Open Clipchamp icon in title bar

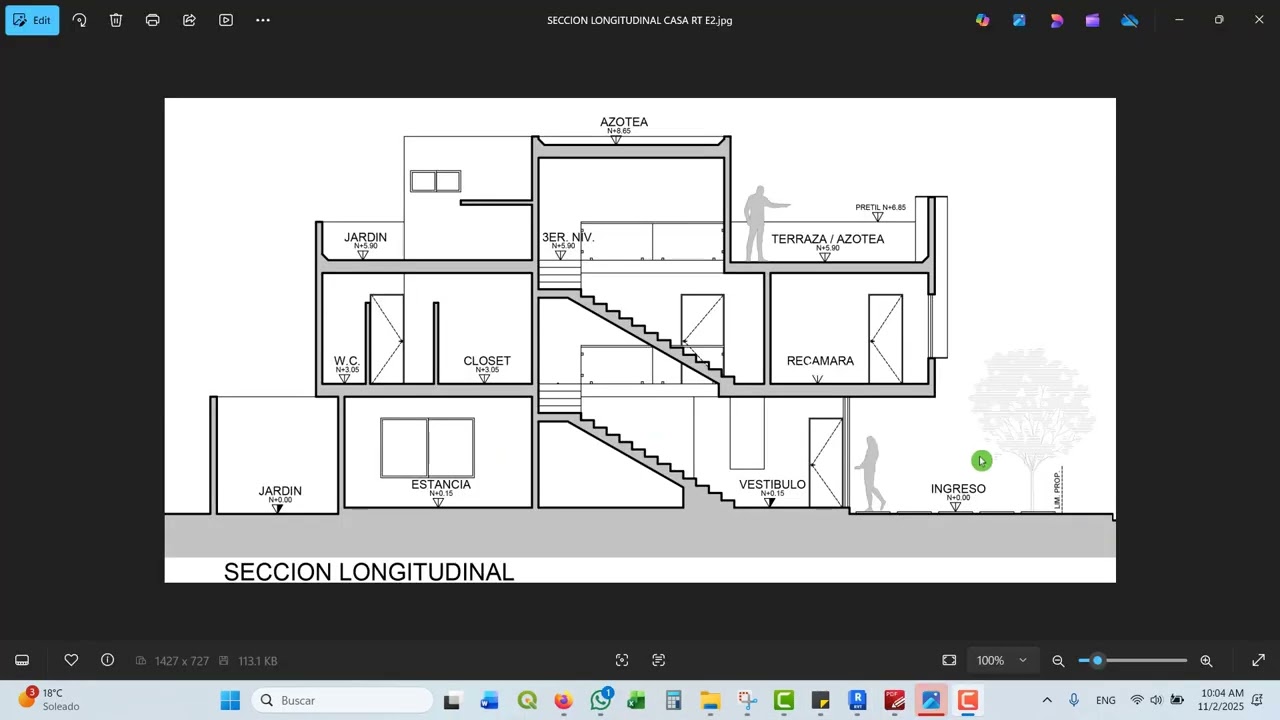point(1092,20)
